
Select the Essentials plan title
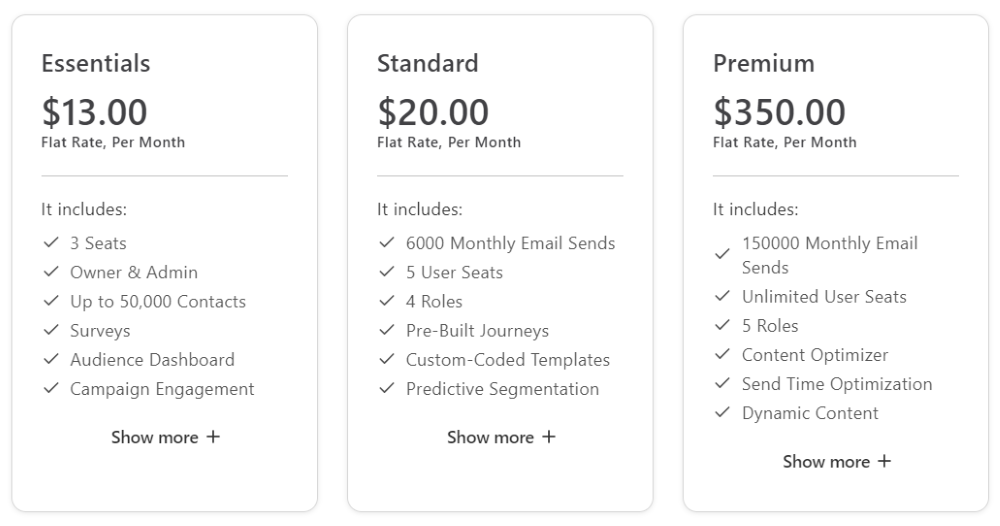click(x=96, y=63)
